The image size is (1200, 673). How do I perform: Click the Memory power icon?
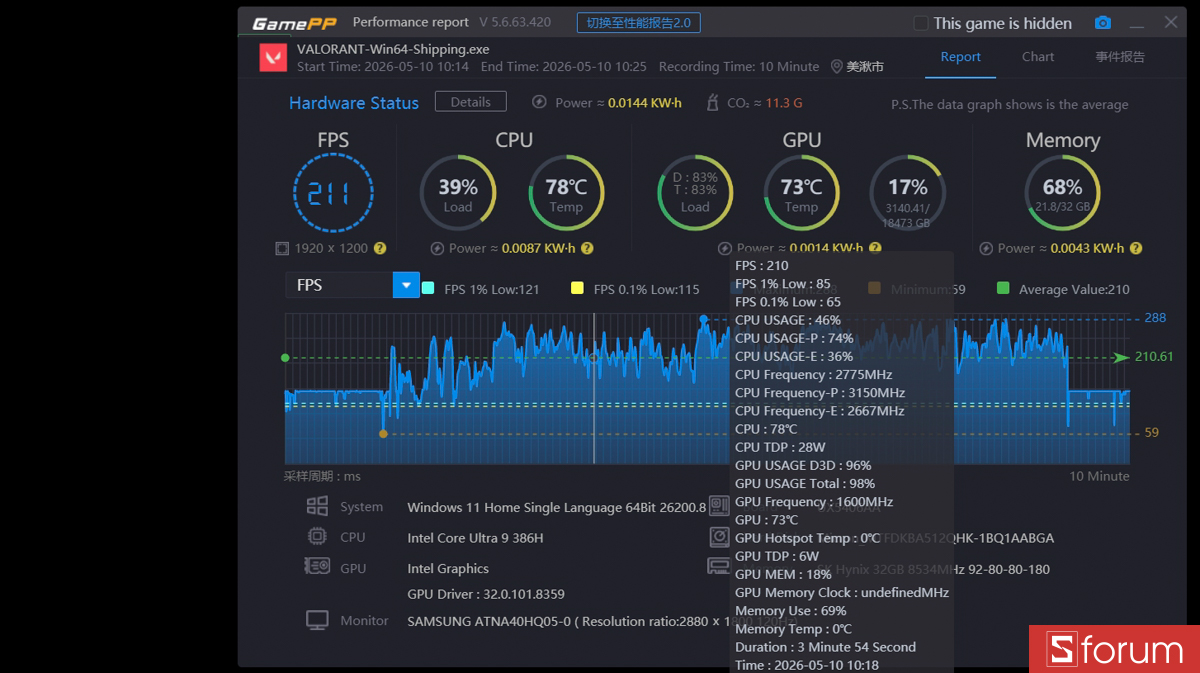pyautogui.click(x=985, y=248)
